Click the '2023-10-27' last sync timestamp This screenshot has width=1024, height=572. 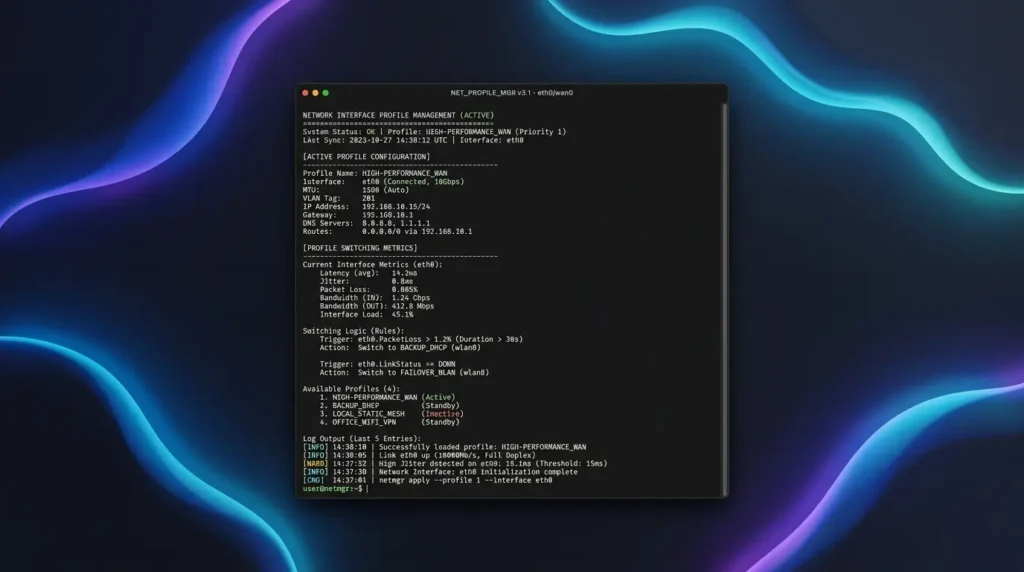tap(370, 140)
